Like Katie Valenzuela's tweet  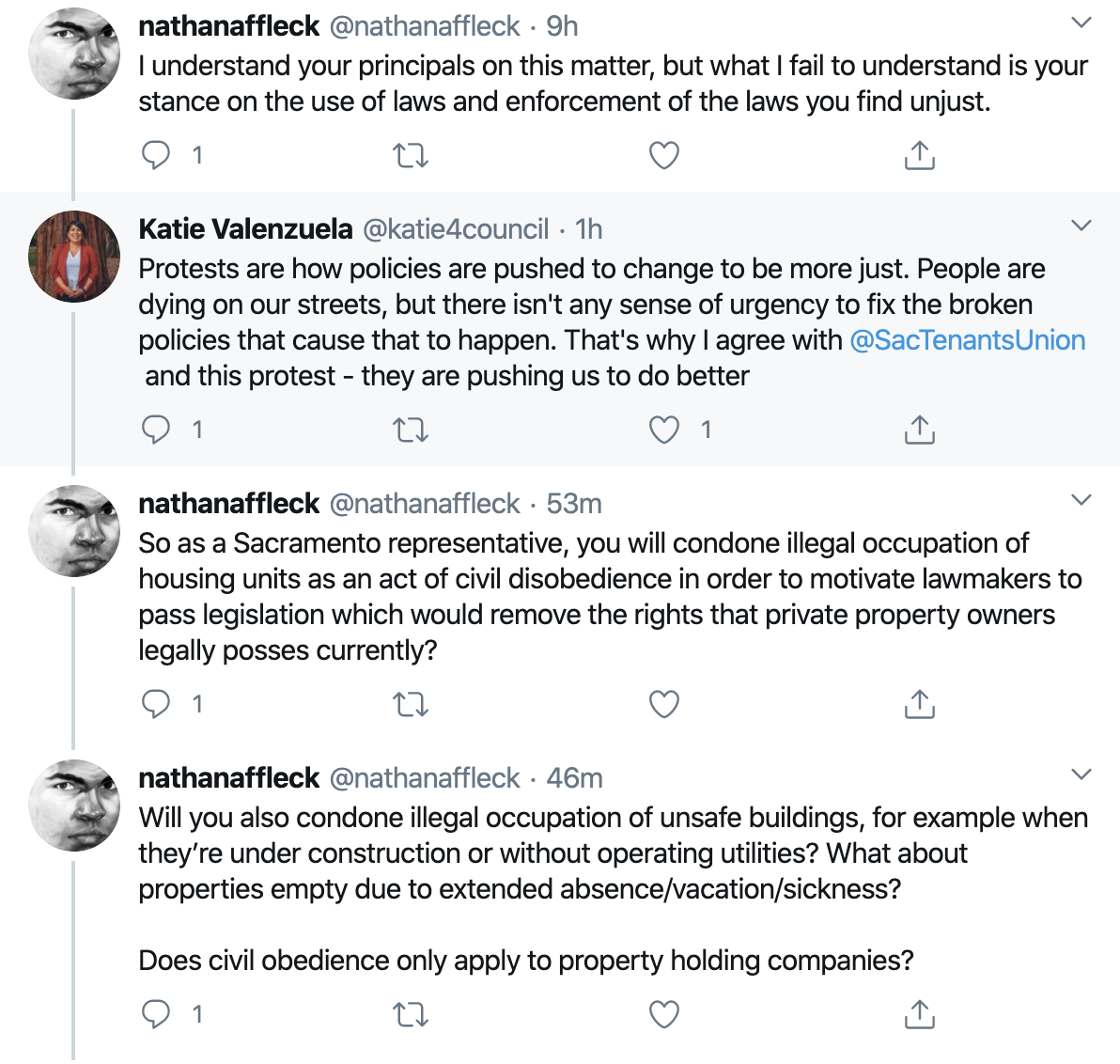pyautogui.click(x=664, y=430)
